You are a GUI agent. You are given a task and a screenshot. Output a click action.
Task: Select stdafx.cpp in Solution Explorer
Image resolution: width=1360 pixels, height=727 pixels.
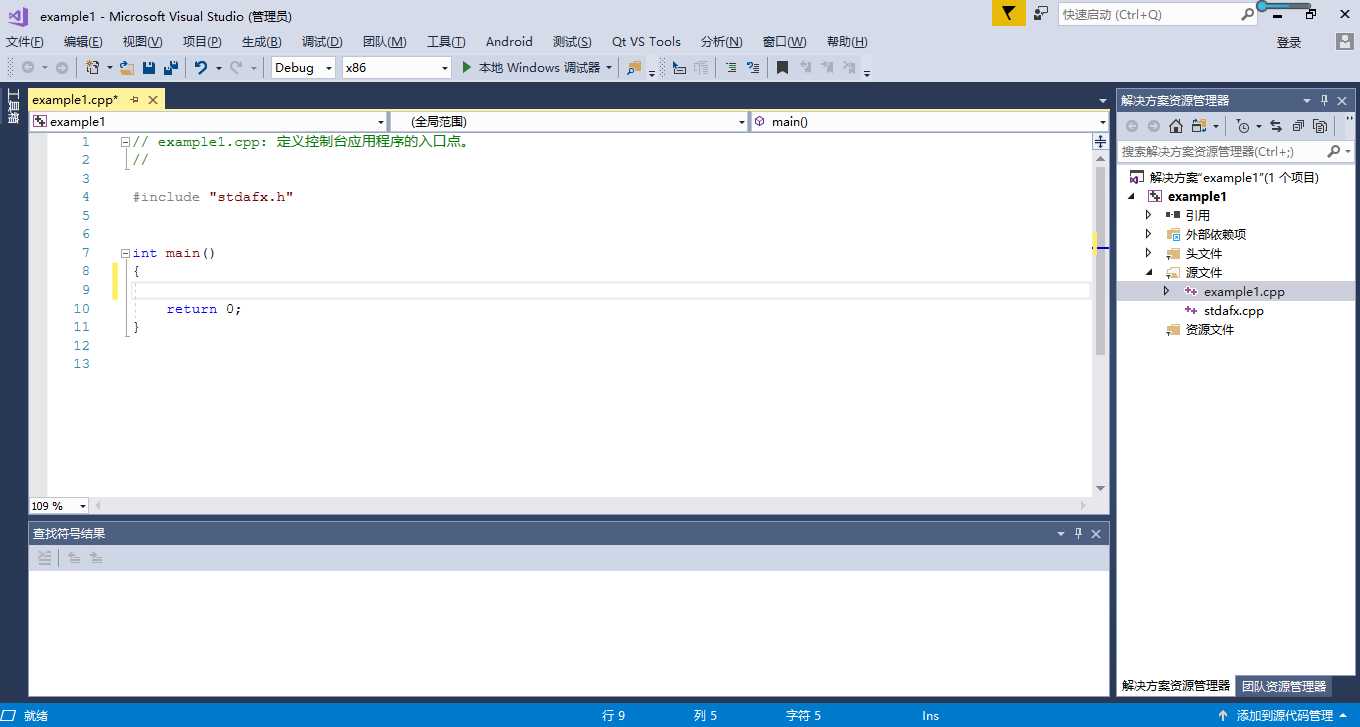click(x=1233, y=310)
